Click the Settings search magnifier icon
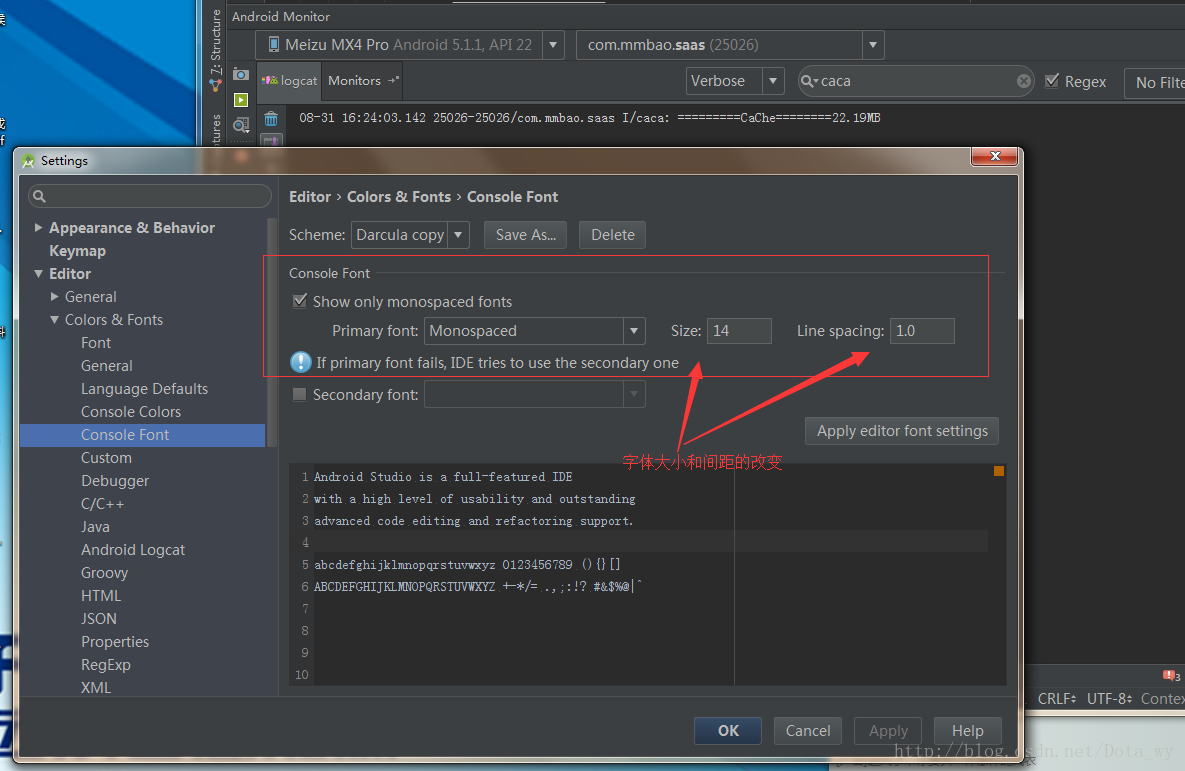The width and height of the screenshot is (1185, 771). coord(39,197)
